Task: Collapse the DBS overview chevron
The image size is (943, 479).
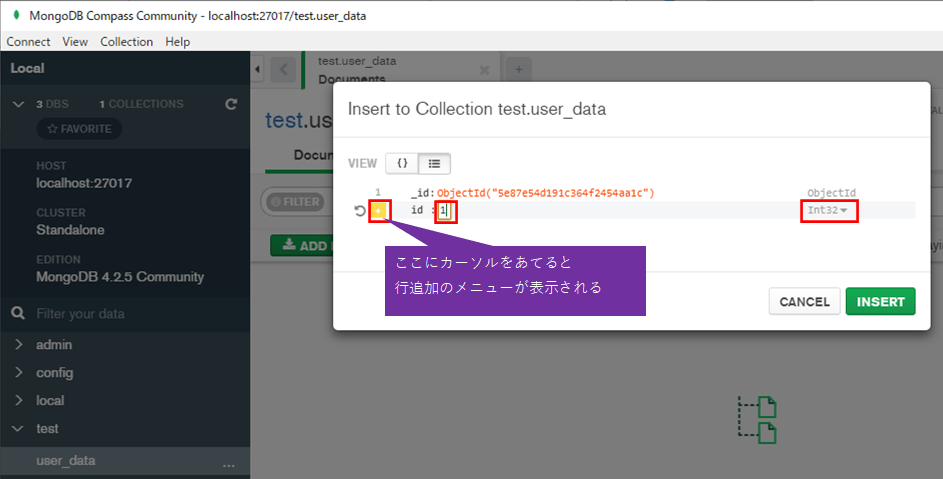Action: pos(19,104)
